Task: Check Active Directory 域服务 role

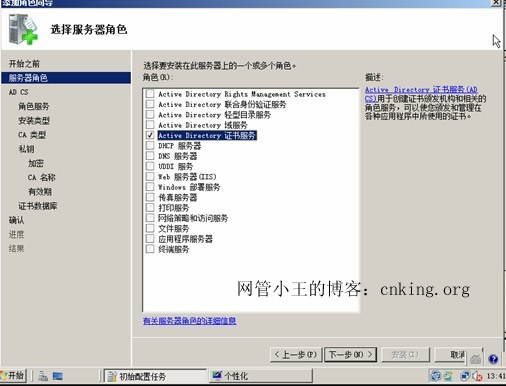Action: tap(150, 125)
